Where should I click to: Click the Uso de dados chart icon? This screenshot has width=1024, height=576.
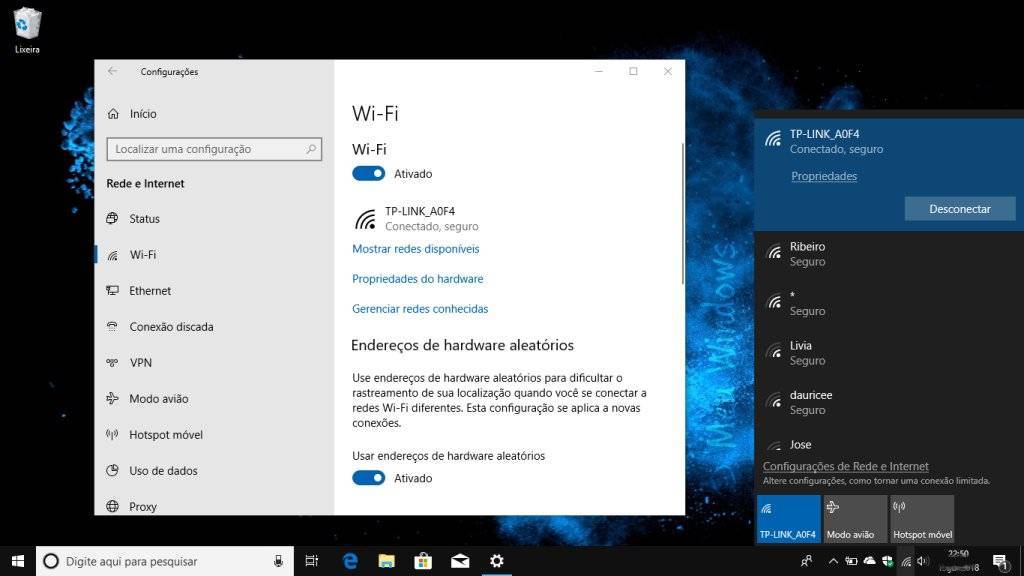tap(112, 470)
